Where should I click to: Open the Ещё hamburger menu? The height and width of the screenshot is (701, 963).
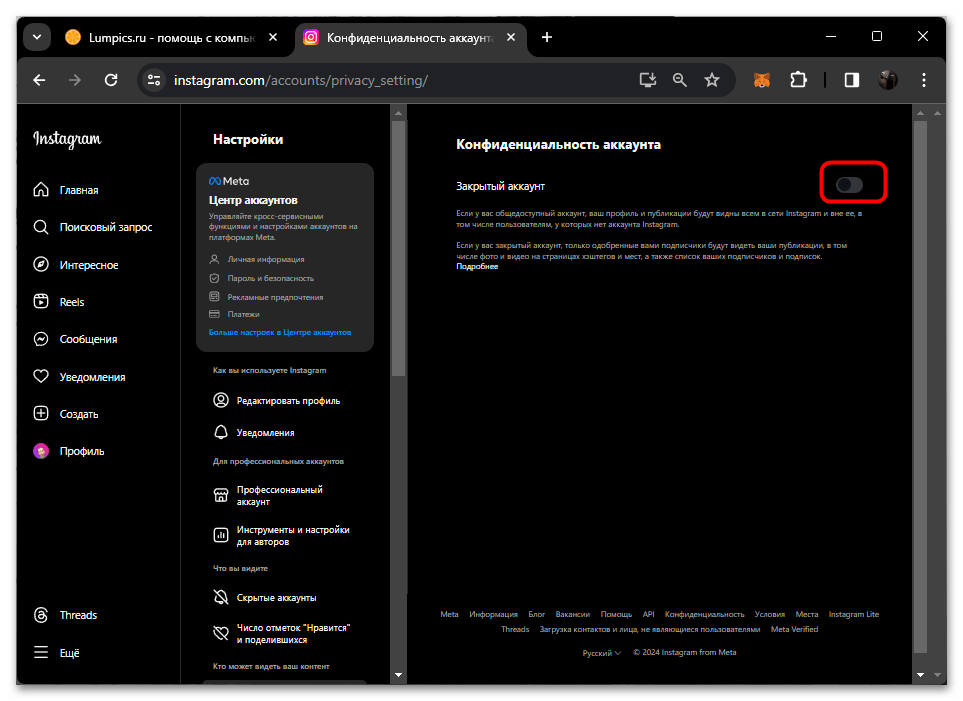coord(57,652)
